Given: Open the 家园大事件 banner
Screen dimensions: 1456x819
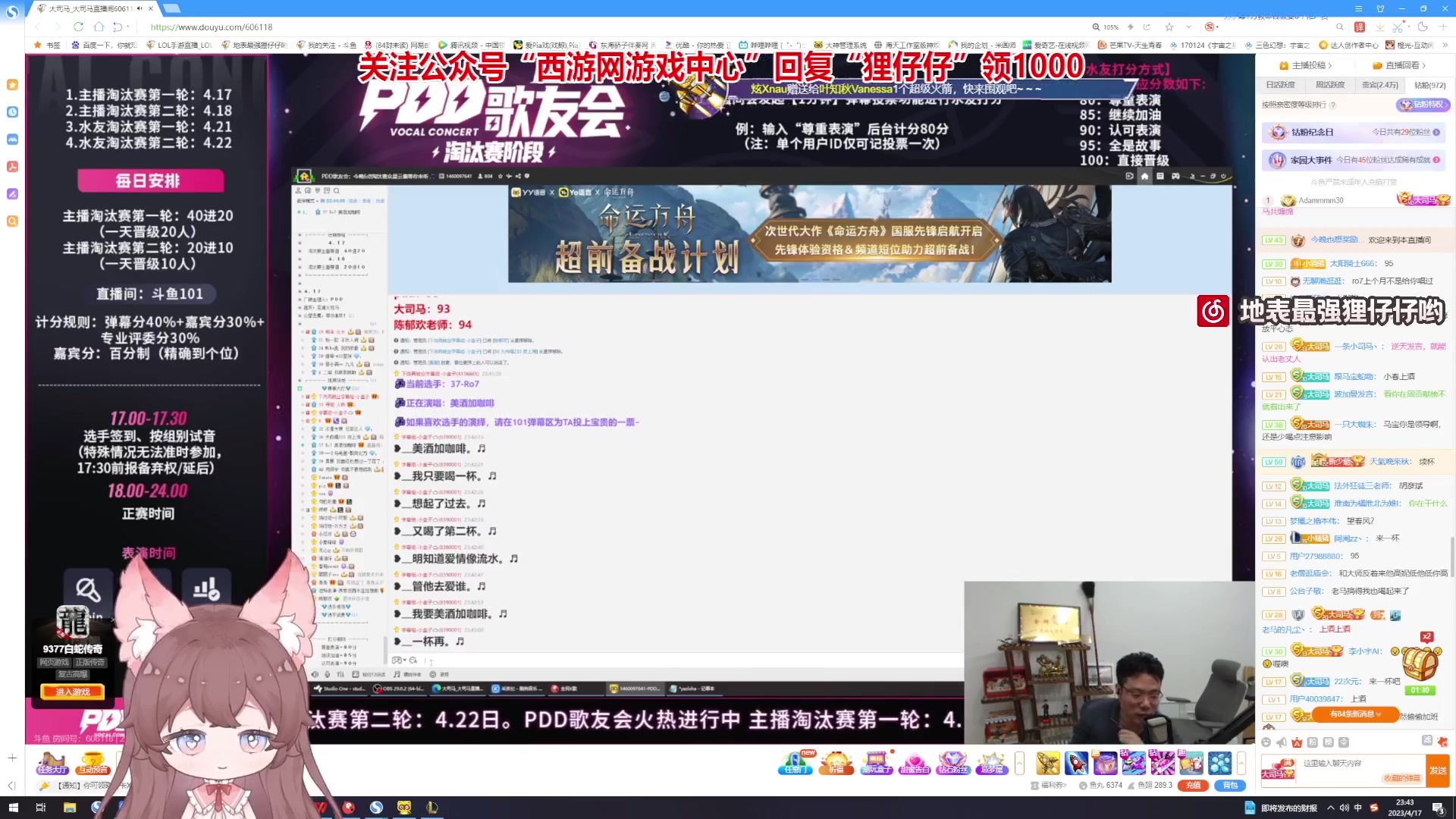Looking at the screenshot, I should click(x=1354, y=160).
